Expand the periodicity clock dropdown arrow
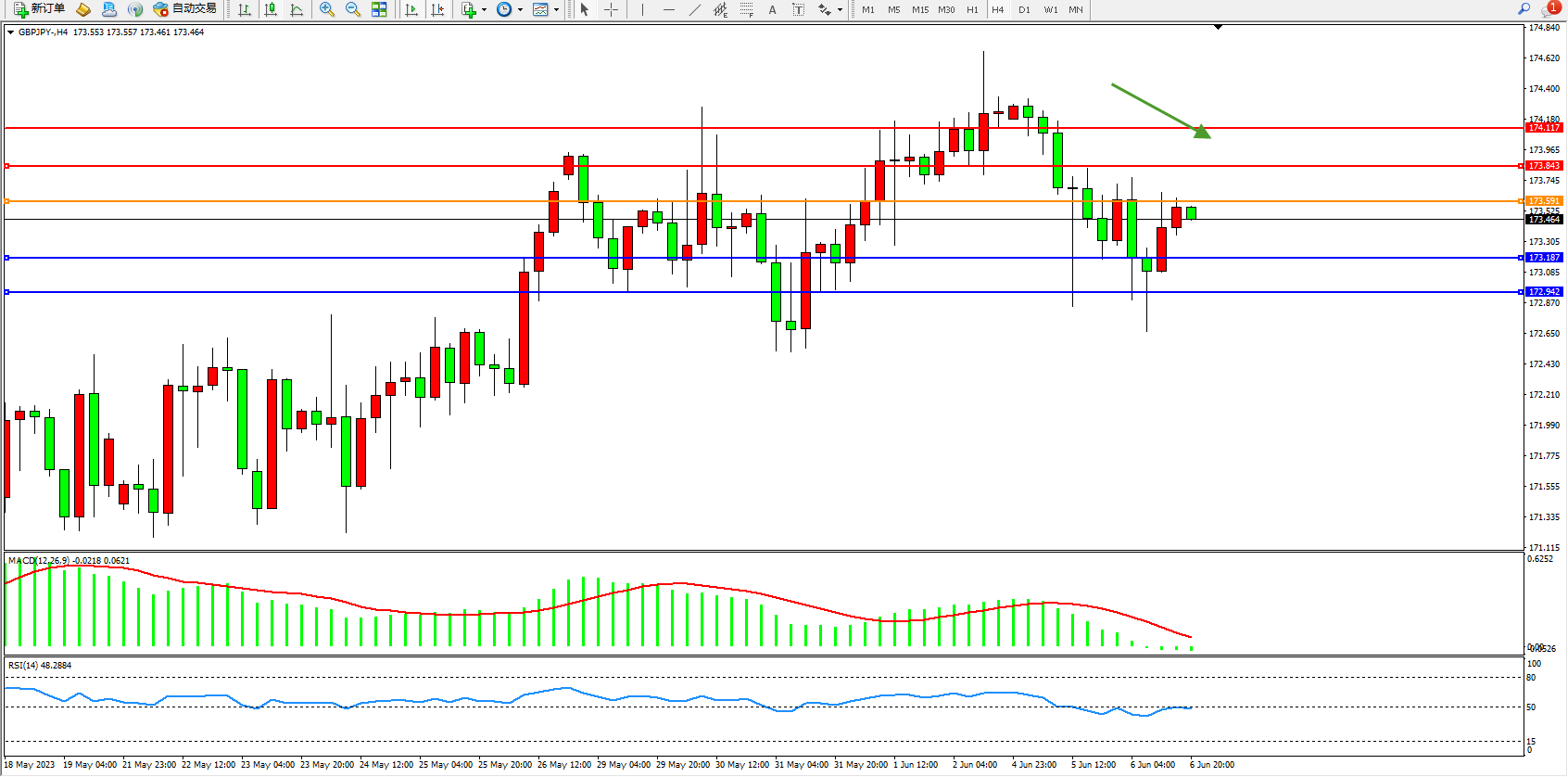 pos(520,9)
